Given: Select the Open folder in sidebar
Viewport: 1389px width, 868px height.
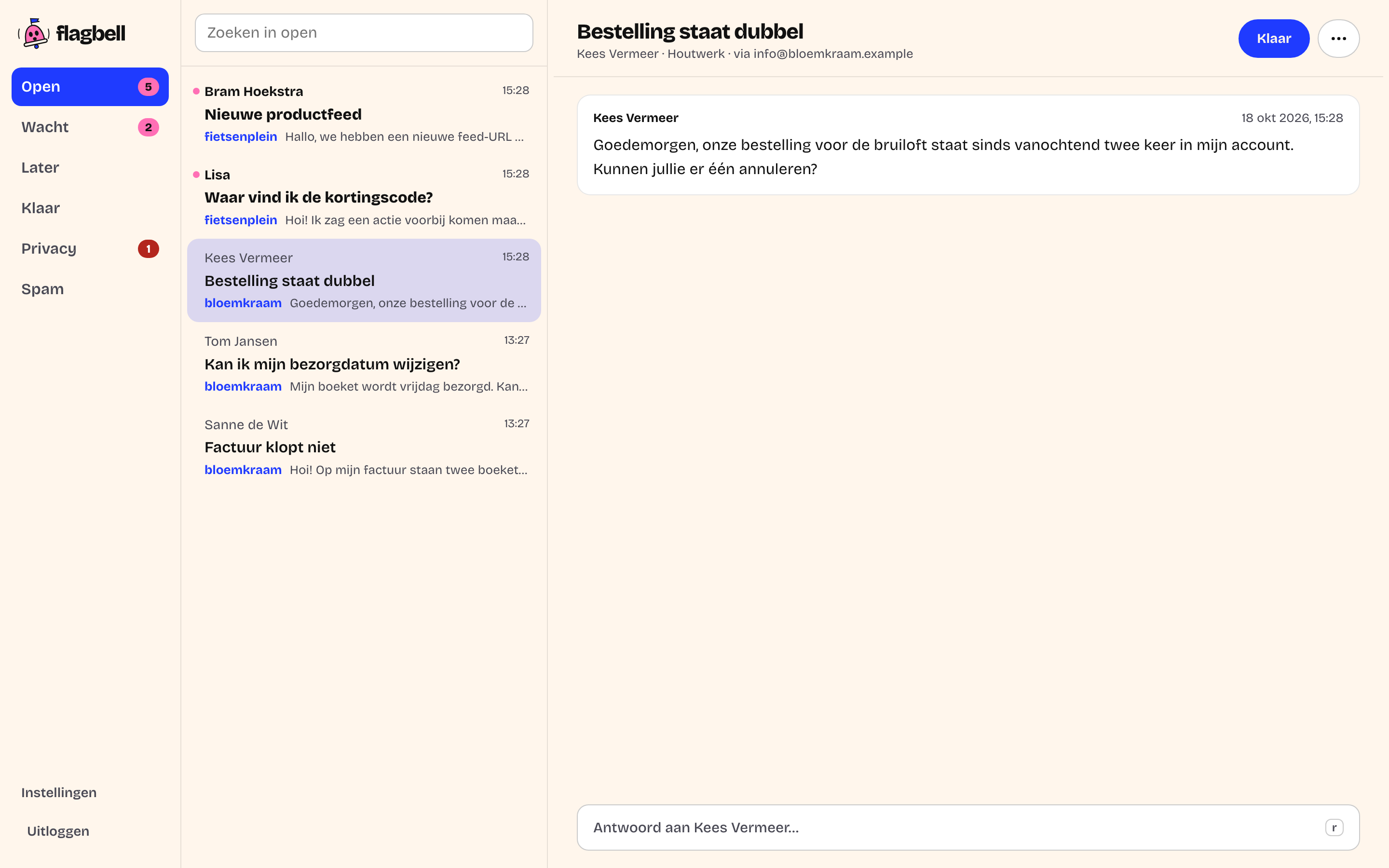Looking at the screenshot, I should coord(90,87).
